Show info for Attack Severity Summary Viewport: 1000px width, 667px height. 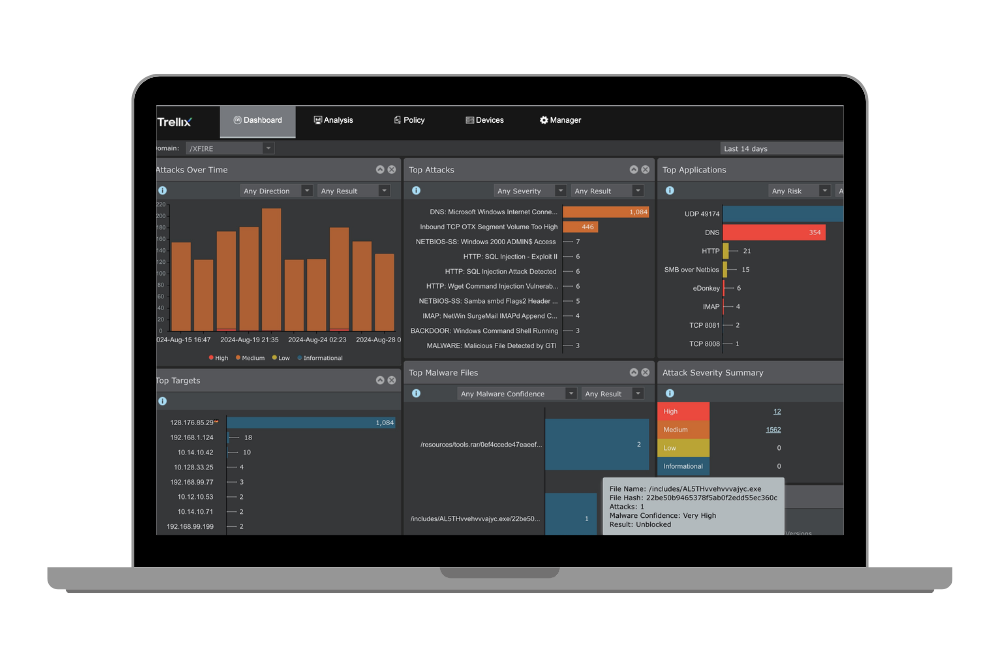[670, 393]
